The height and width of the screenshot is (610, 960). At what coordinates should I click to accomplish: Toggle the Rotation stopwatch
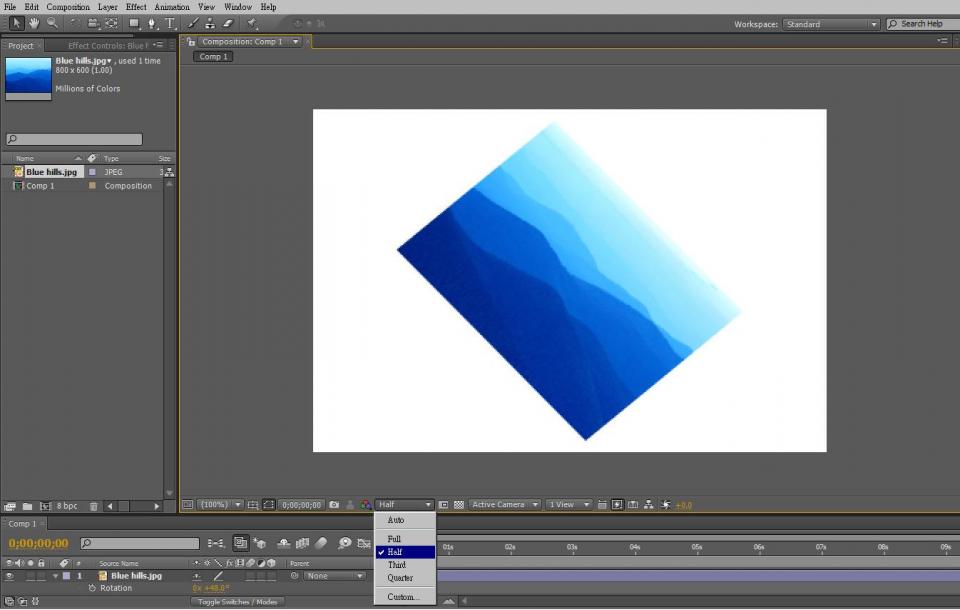[x=92, y=588]
